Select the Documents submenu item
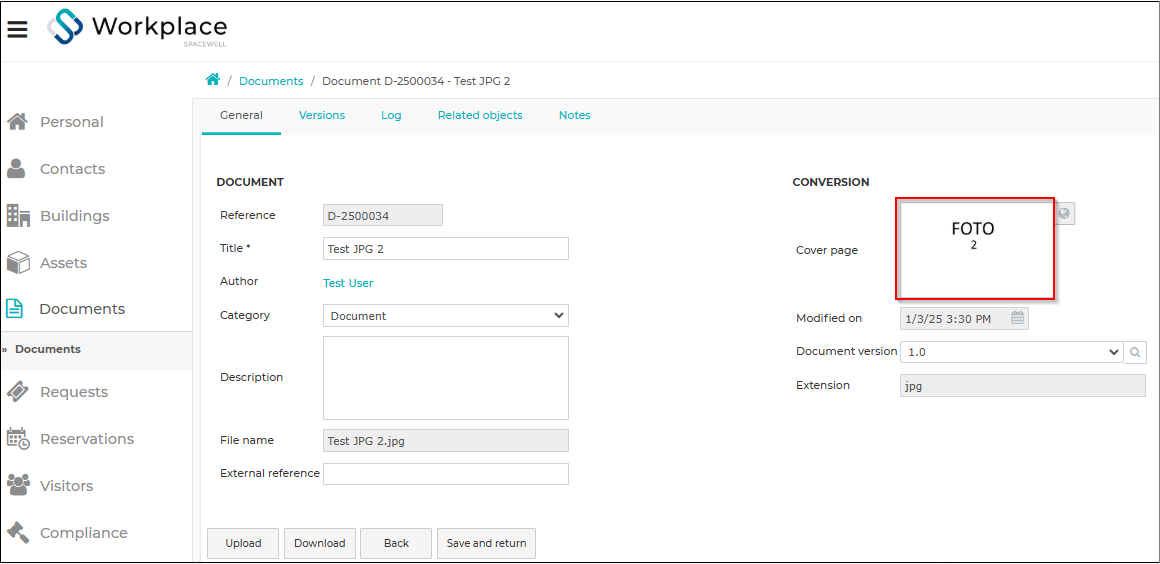 (x=48, y=349)
